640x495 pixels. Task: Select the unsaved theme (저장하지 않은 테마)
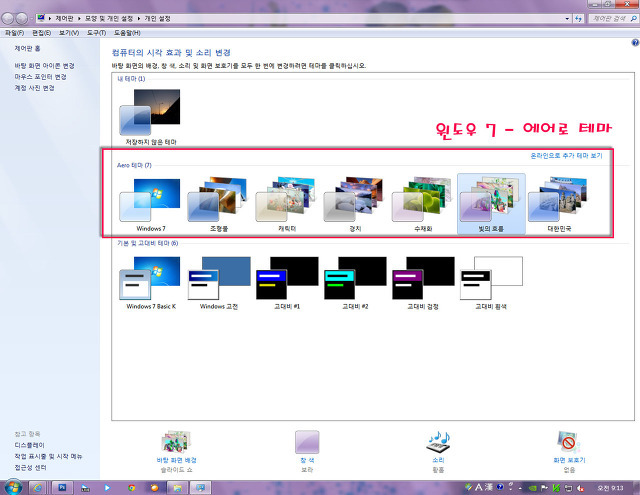(x=150, y=117)
